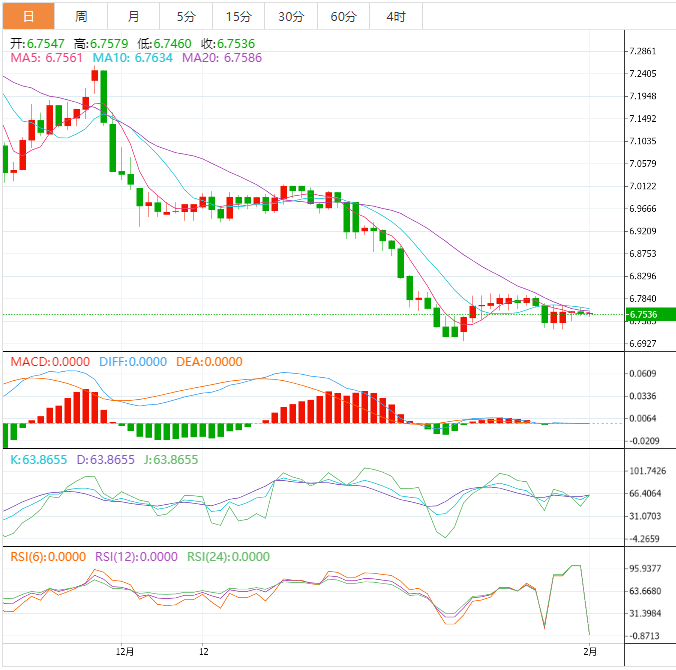Image resolution: width=676 pixels, height=670 pixels.
Task: Click the RSI(6):0.0000 label
Action: 47,557
